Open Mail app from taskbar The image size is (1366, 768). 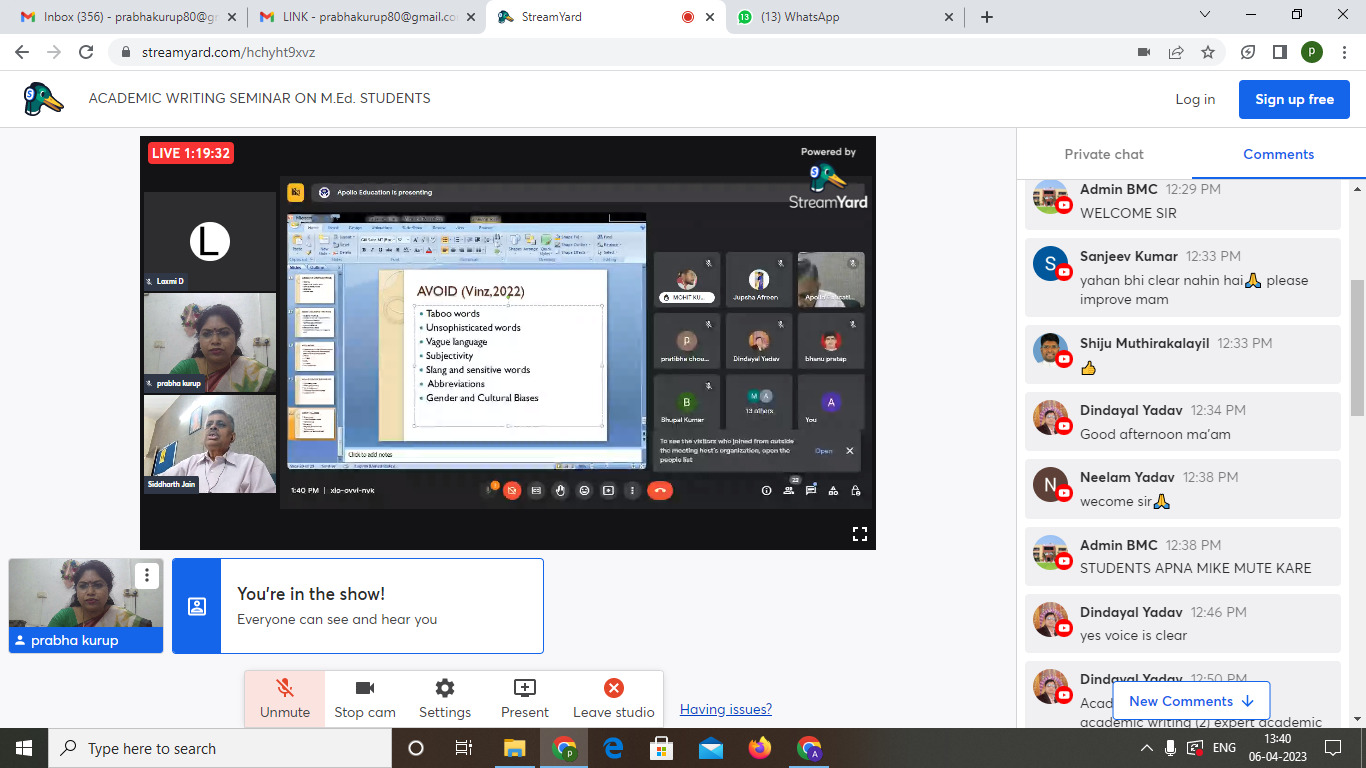click(x=711, y=748)
